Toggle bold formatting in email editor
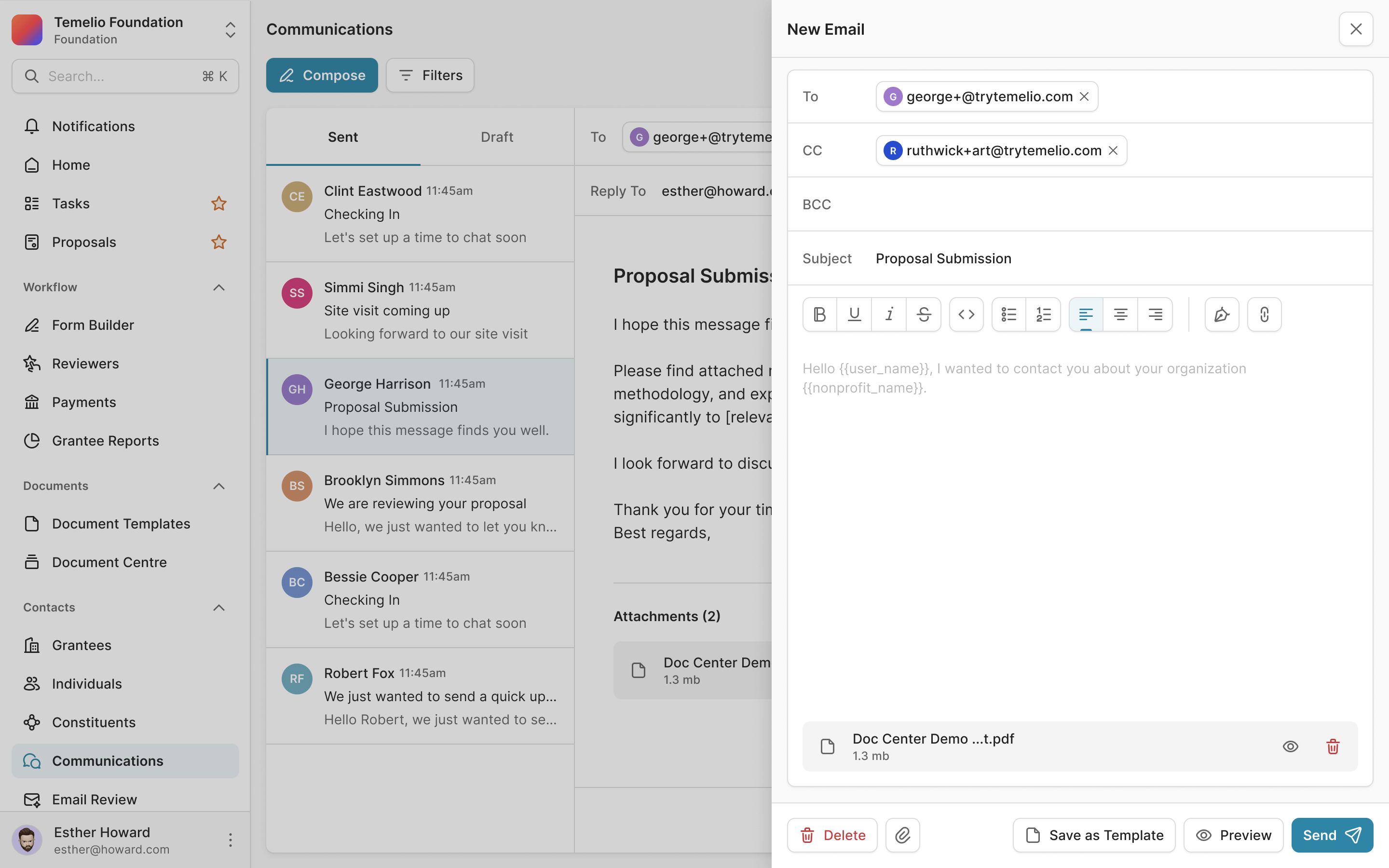The height and width of the screenshot is (868, 1389). point(819,314)
